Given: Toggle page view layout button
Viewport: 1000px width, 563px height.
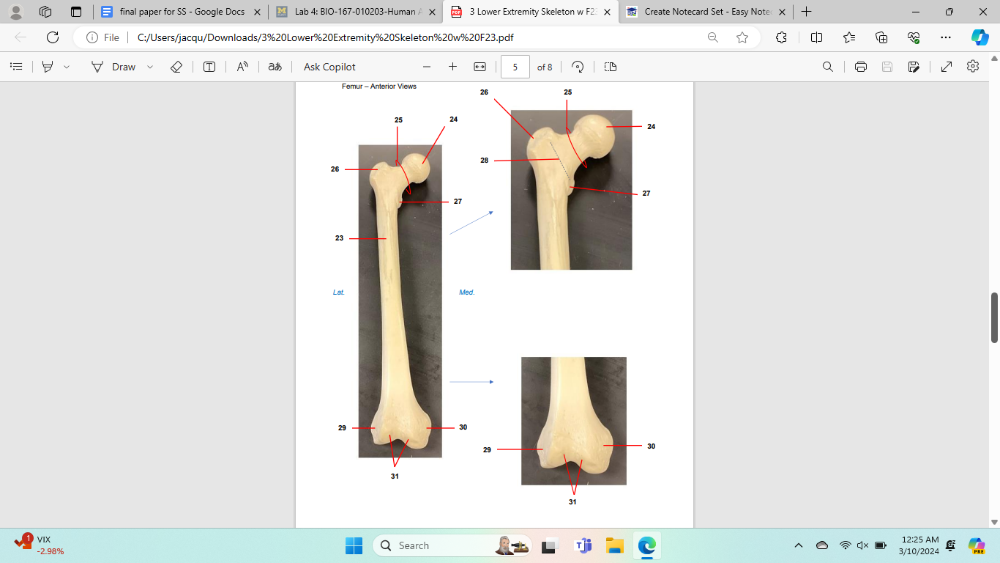Looking at the screenshot, I should click(x=610, y=67).
